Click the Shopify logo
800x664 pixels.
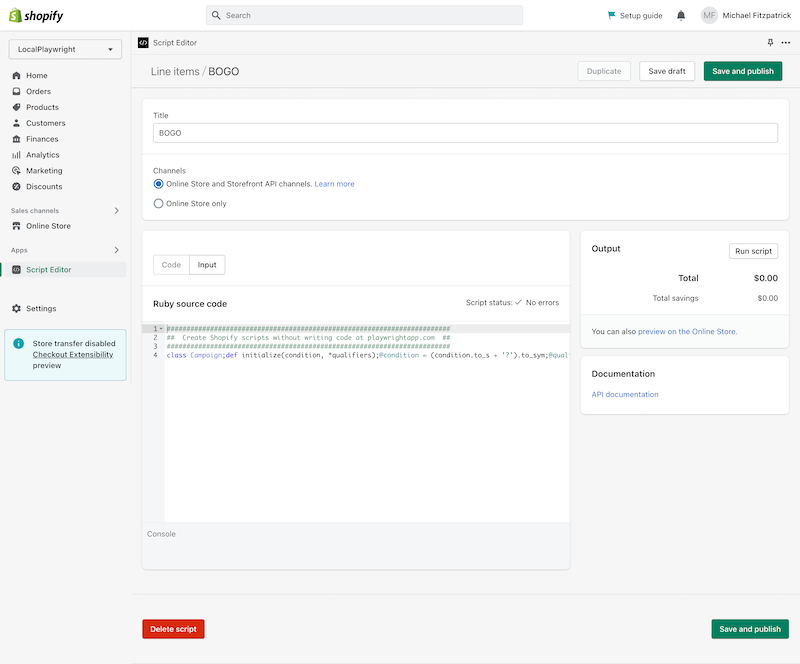pyautogui.click(x=35, y=15)
